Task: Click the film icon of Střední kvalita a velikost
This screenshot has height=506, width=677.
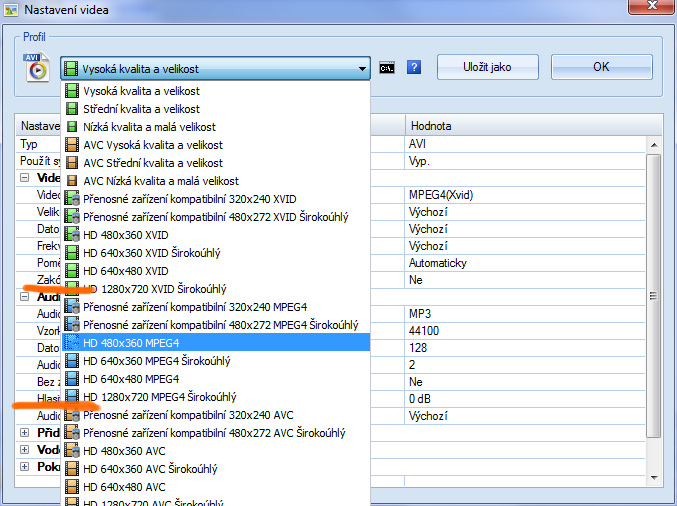Action: [72, 109]
